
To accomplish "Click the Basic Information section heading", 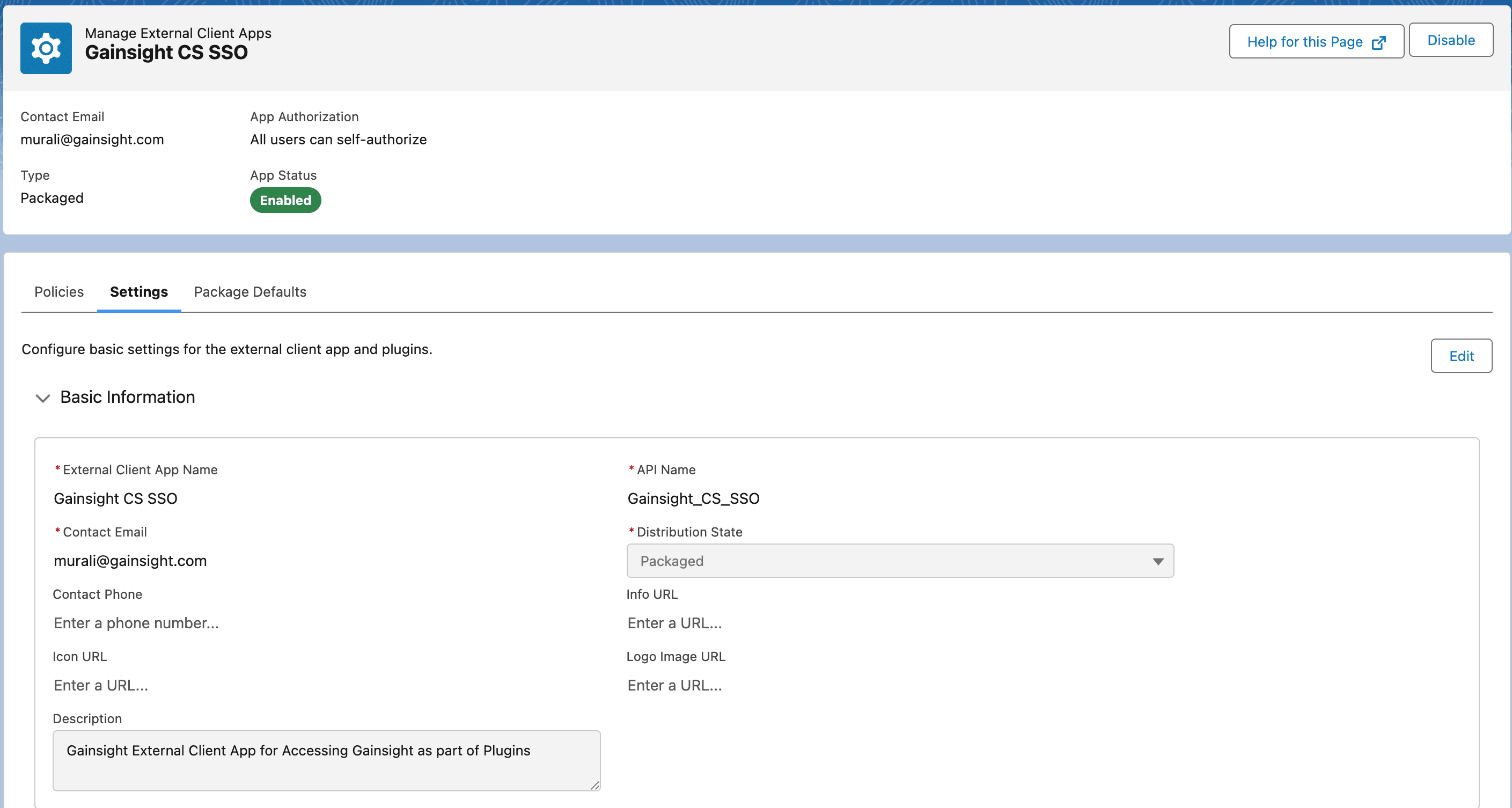I will (x=127, y=397).
